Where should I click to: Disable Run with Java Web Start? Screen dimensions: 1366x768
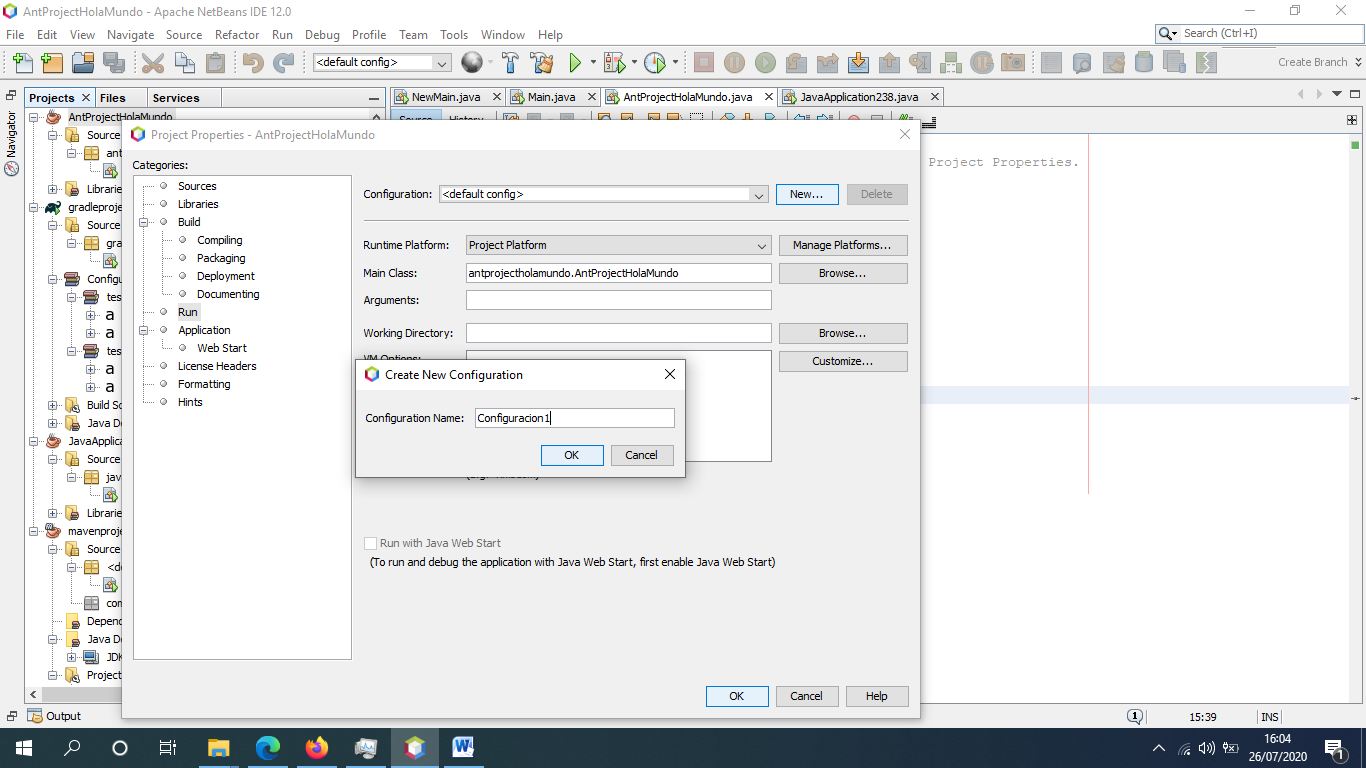pos(370,543)
